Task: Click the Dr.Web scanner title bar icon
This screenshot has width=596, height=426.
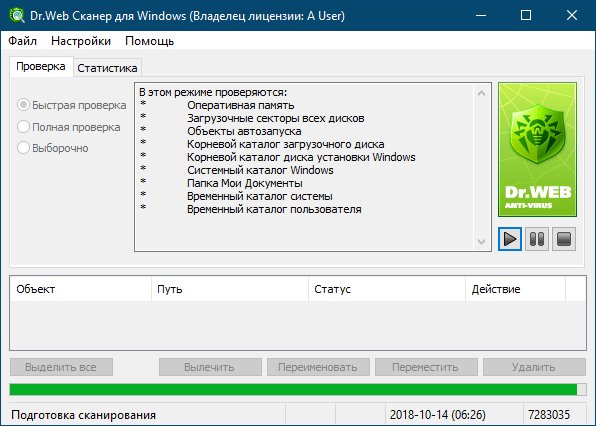Action: pos(17,16)
